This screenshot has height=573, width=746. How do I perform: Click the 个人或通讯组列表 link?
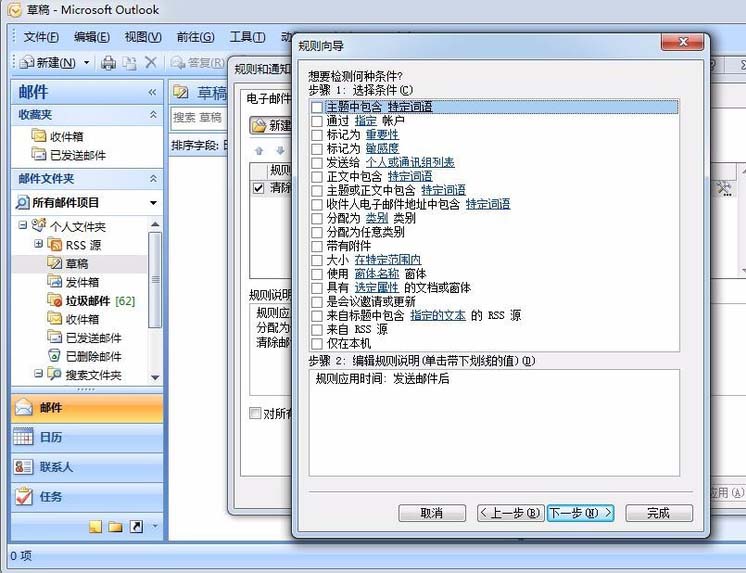[x=410, y=162]
